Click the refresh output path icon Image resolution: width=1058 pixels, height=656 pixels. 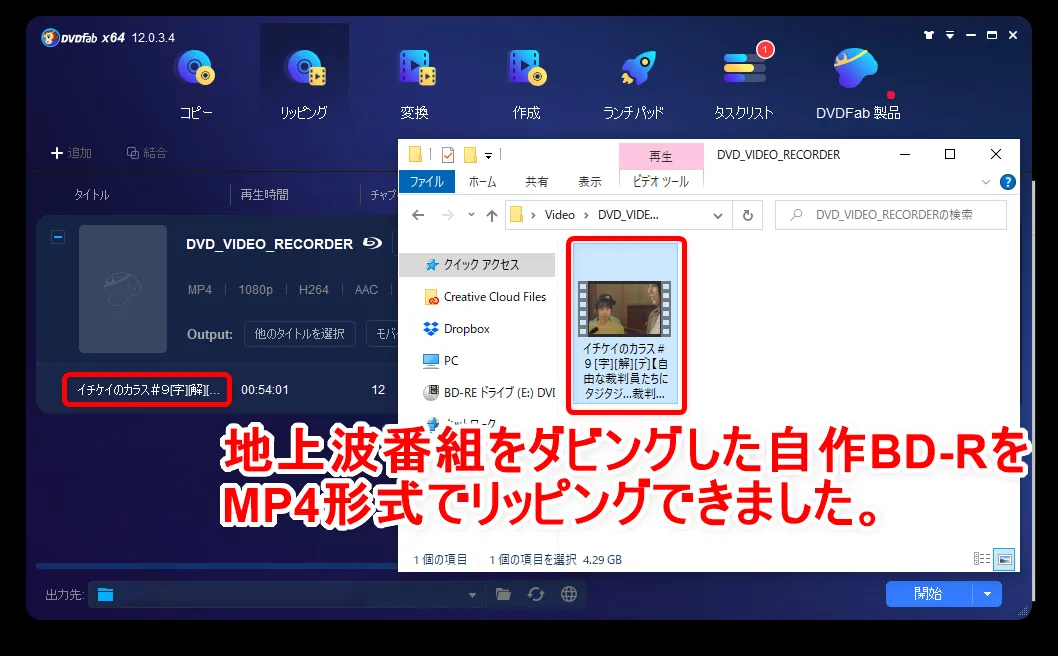536,594
